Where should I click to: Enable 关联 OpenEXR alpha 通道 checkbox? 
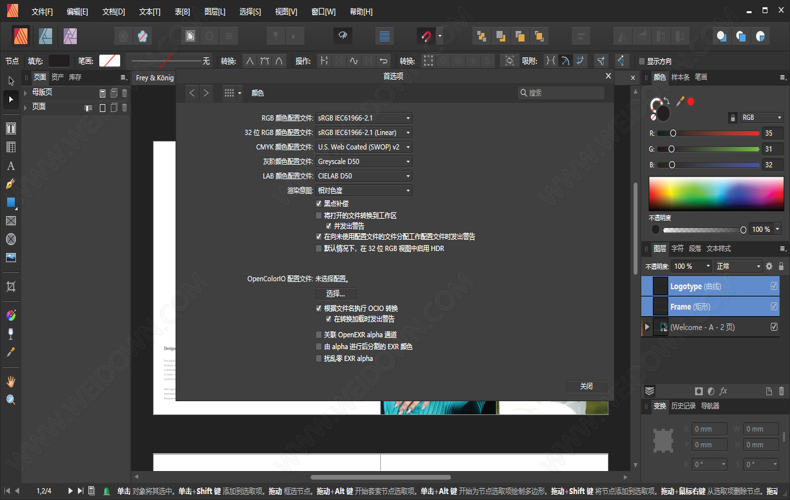coord(319,335)
